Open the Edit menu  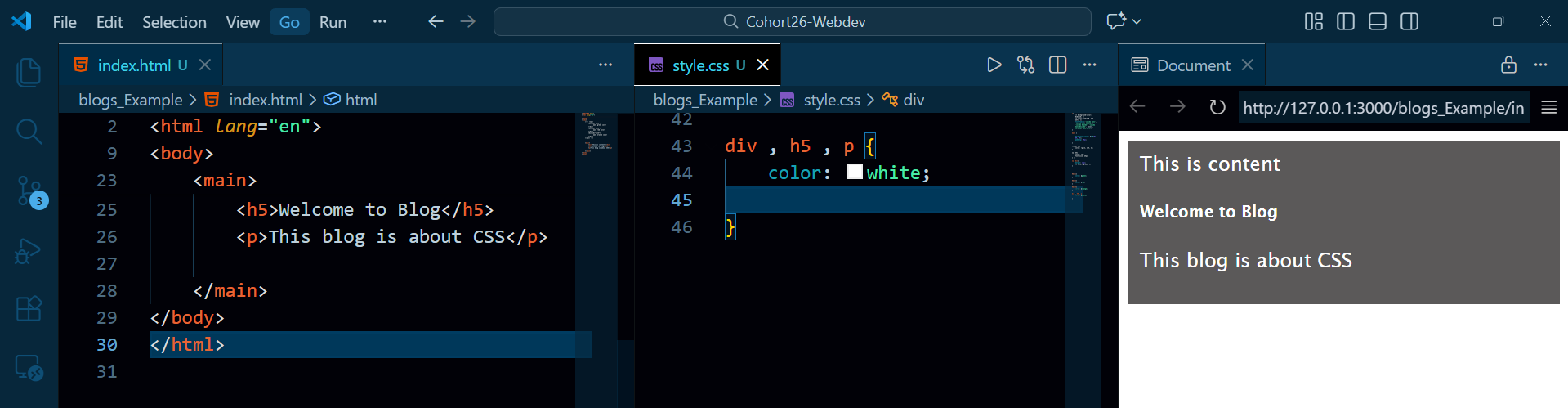pyautogui.click(x=109, y=22)
